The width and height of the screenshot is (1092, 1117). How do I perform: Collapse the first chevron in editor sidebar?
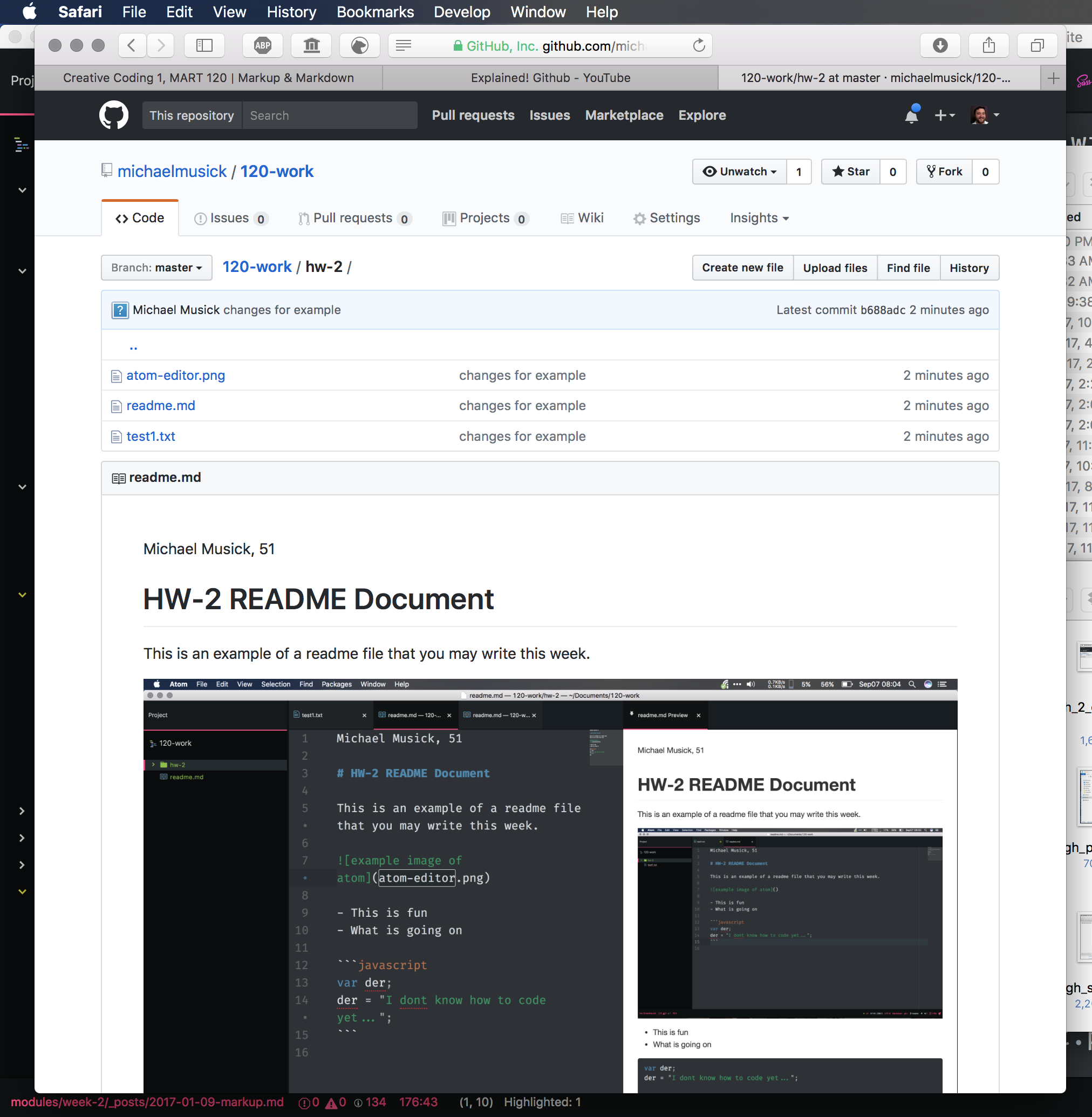pos(22,190)
